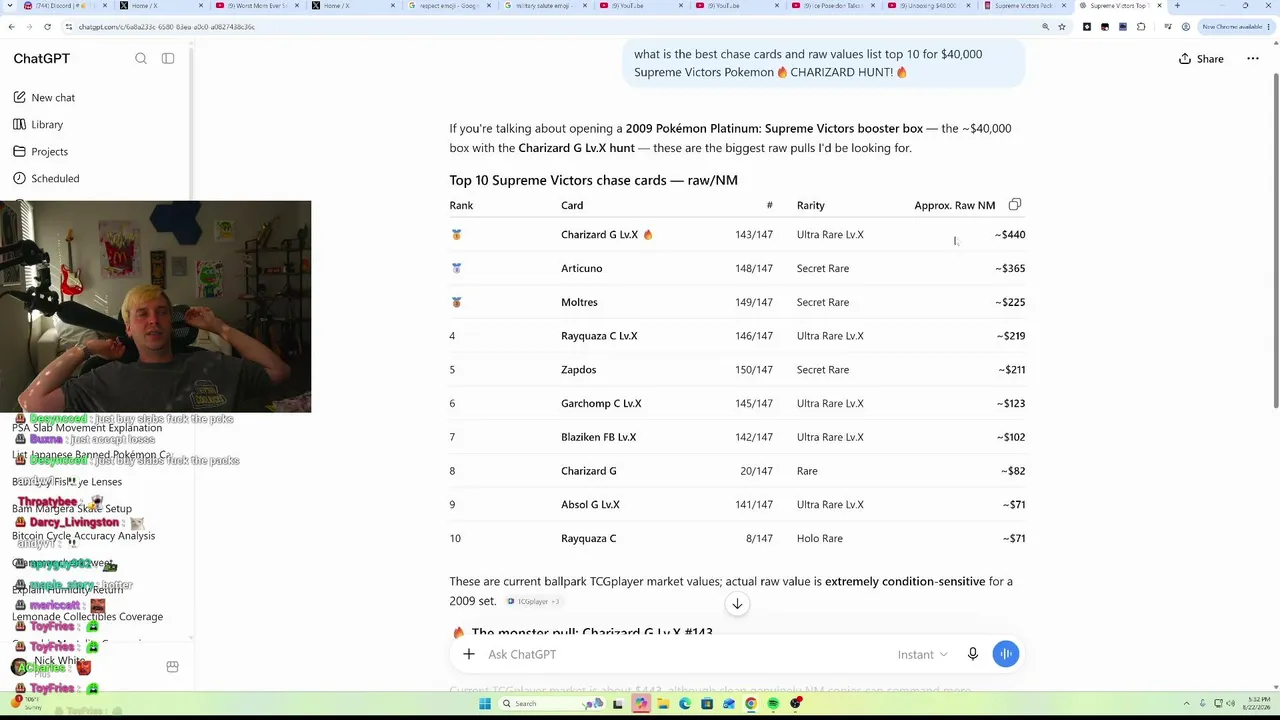Start voice mode with blue waveform button
The image size is (1280, 720).
1006,654
